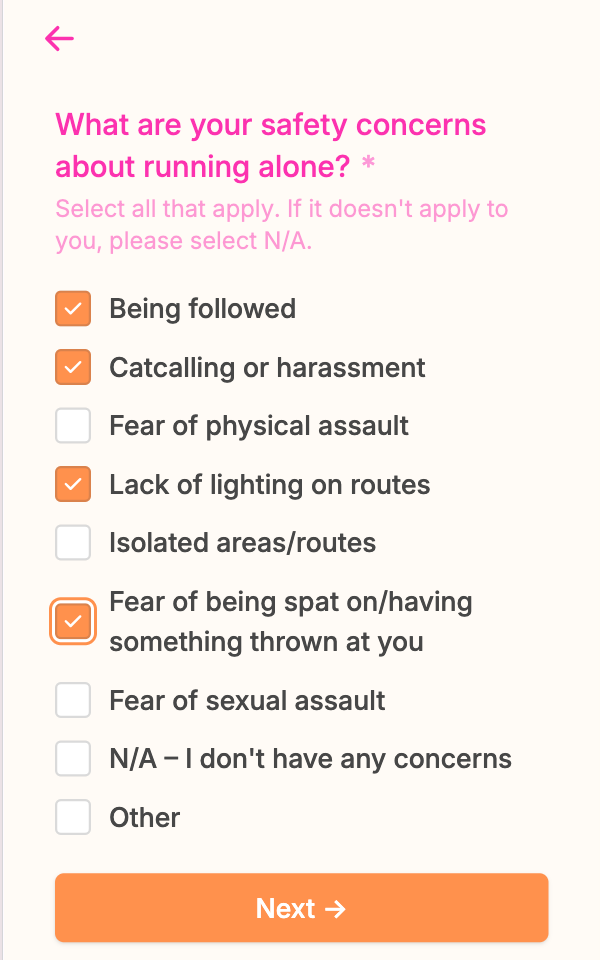Screen dimensions: 600x960
Task: Uncheck Lack of lighting on routes
Action: (73, 485)
